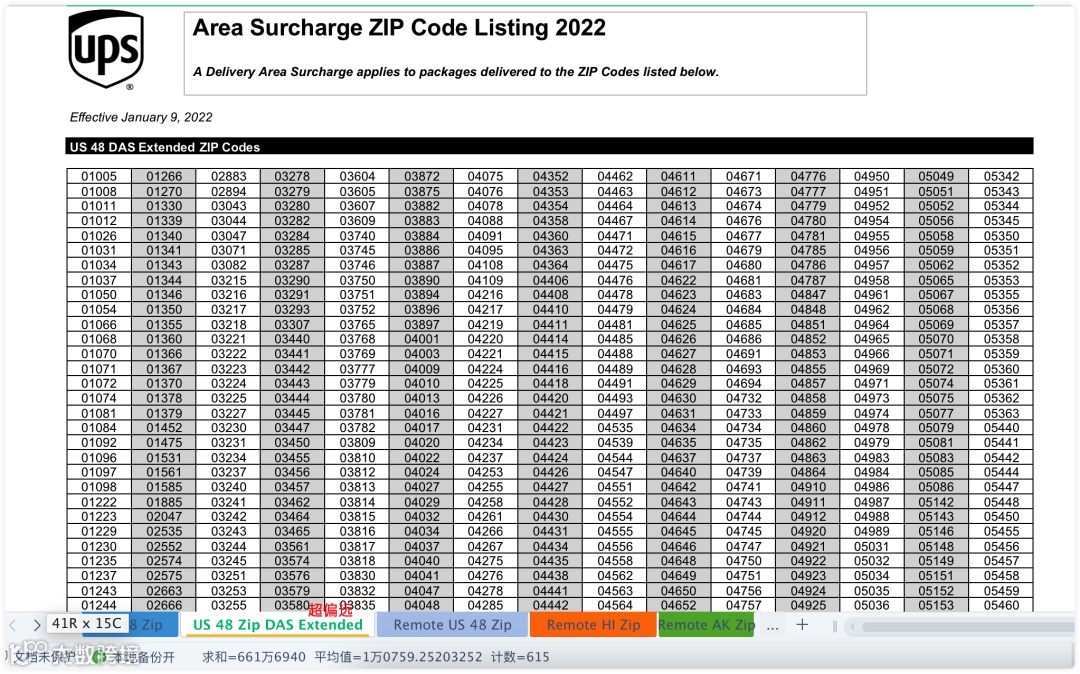Click the green local backup status icon

pos(99,657)
